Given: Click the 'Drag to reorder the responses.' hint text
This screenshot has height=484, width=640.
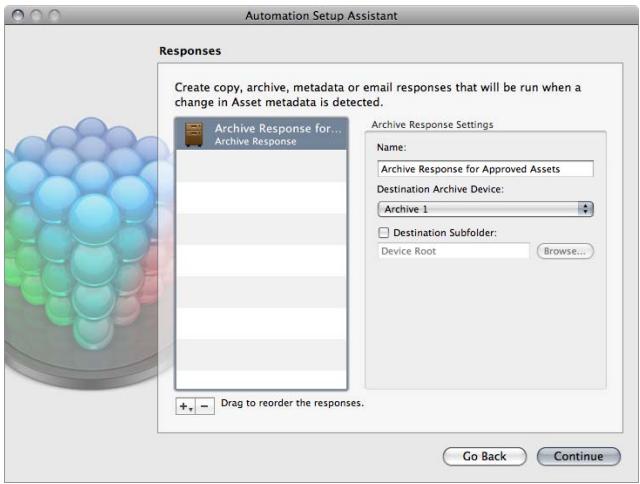Looking at the screenshot, I should pos(292,403).
